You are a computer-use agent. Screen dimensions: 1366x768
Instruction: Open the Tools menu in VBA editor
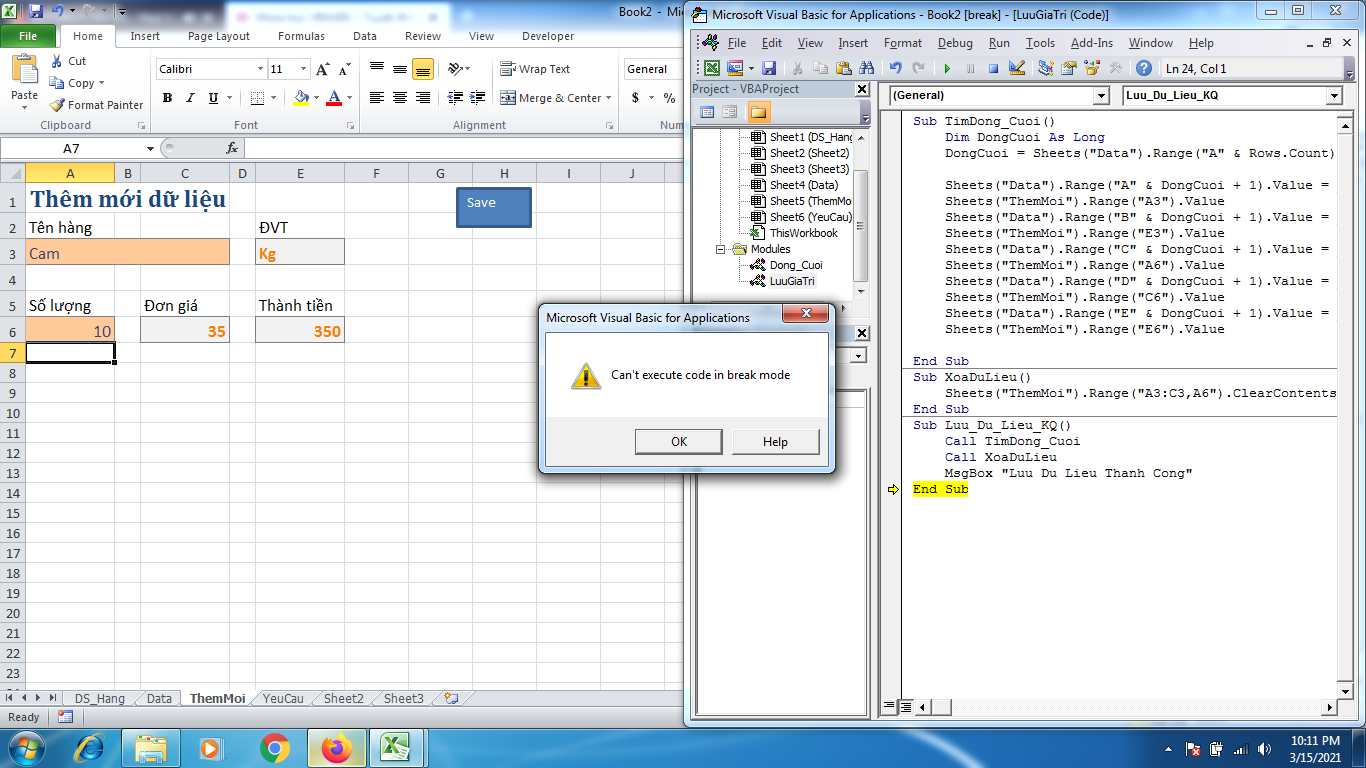[x=1040, y=43]
